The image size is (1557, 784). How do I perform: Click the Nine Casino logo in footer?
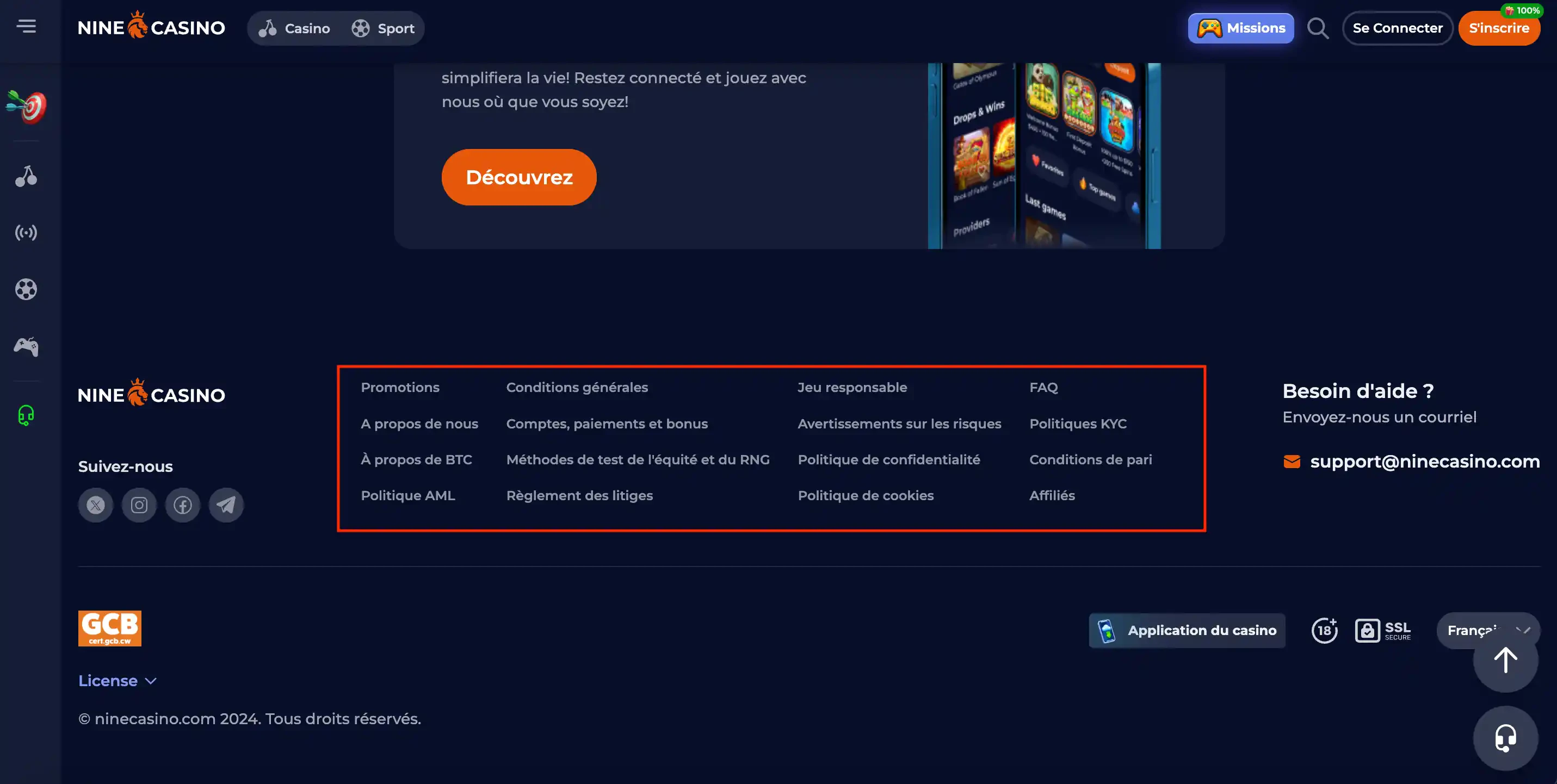[151, 393]
